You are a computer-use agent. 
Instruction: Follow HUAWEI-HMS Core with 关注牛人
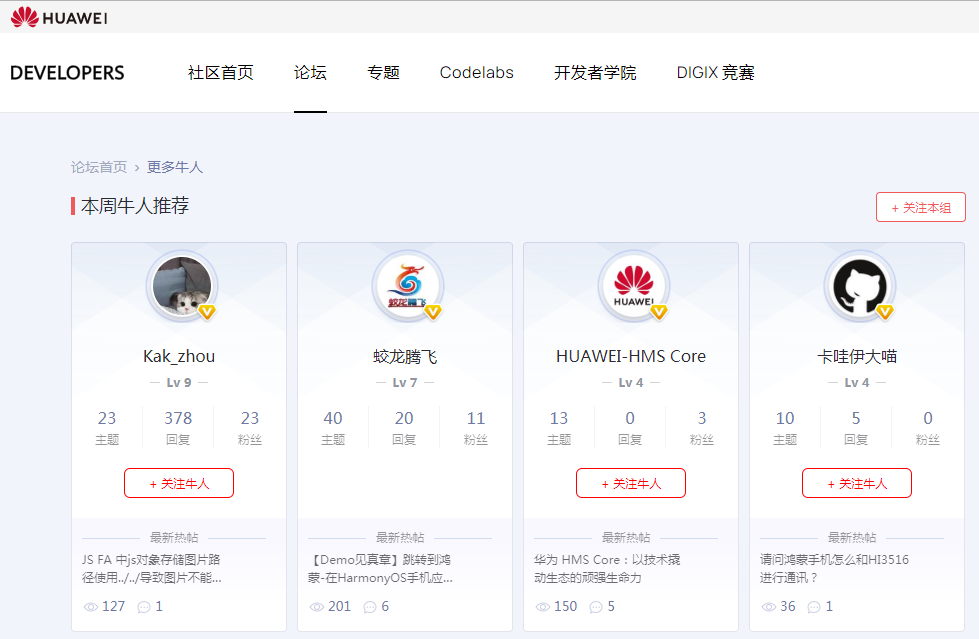point(631,483)
